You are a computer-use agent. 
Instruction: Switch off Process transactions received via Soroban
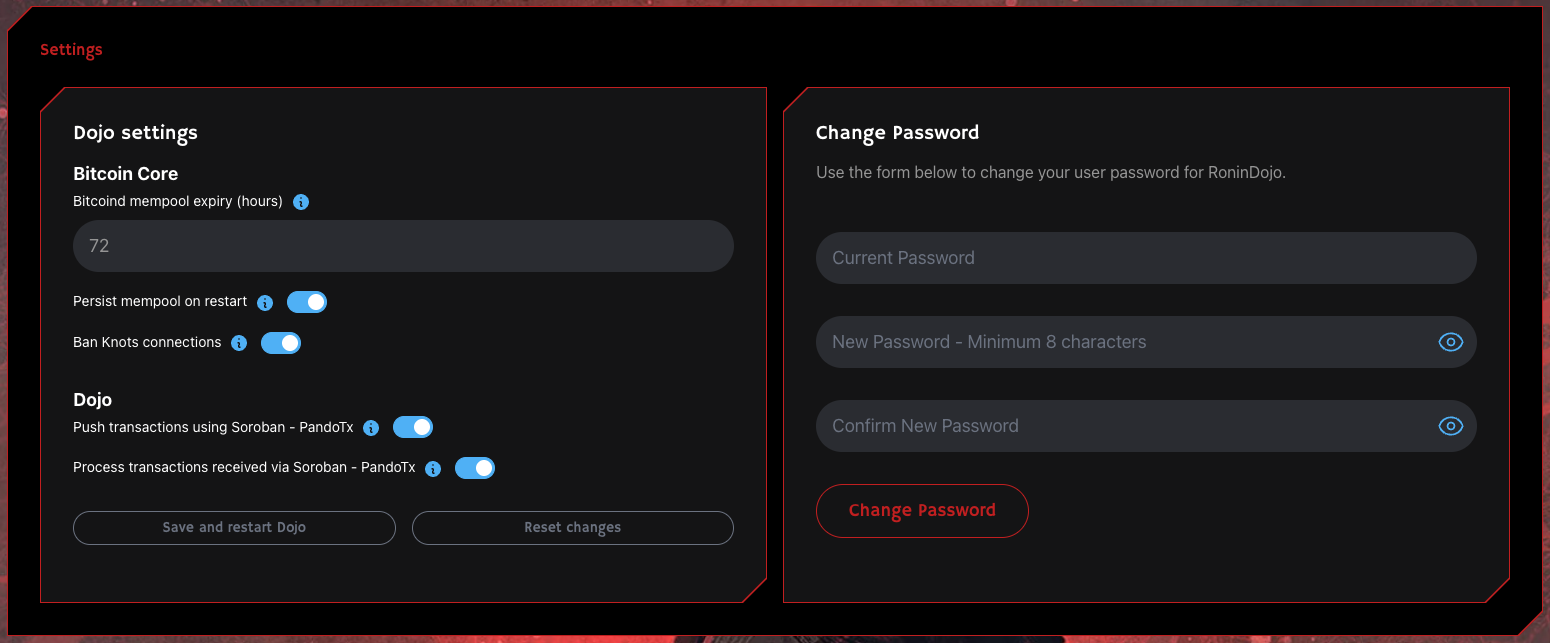(475, 467)
